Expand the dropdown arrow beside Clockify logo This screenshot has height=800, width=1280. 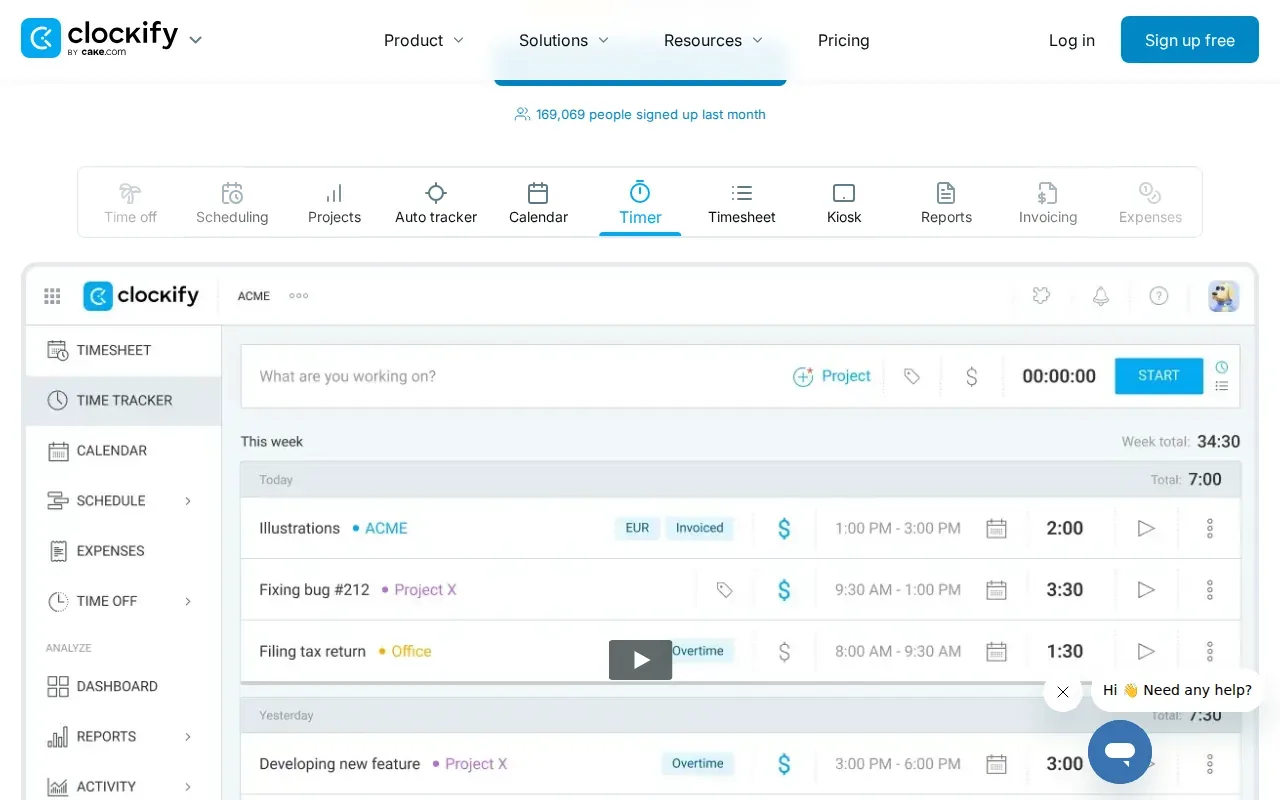[196, 40]
